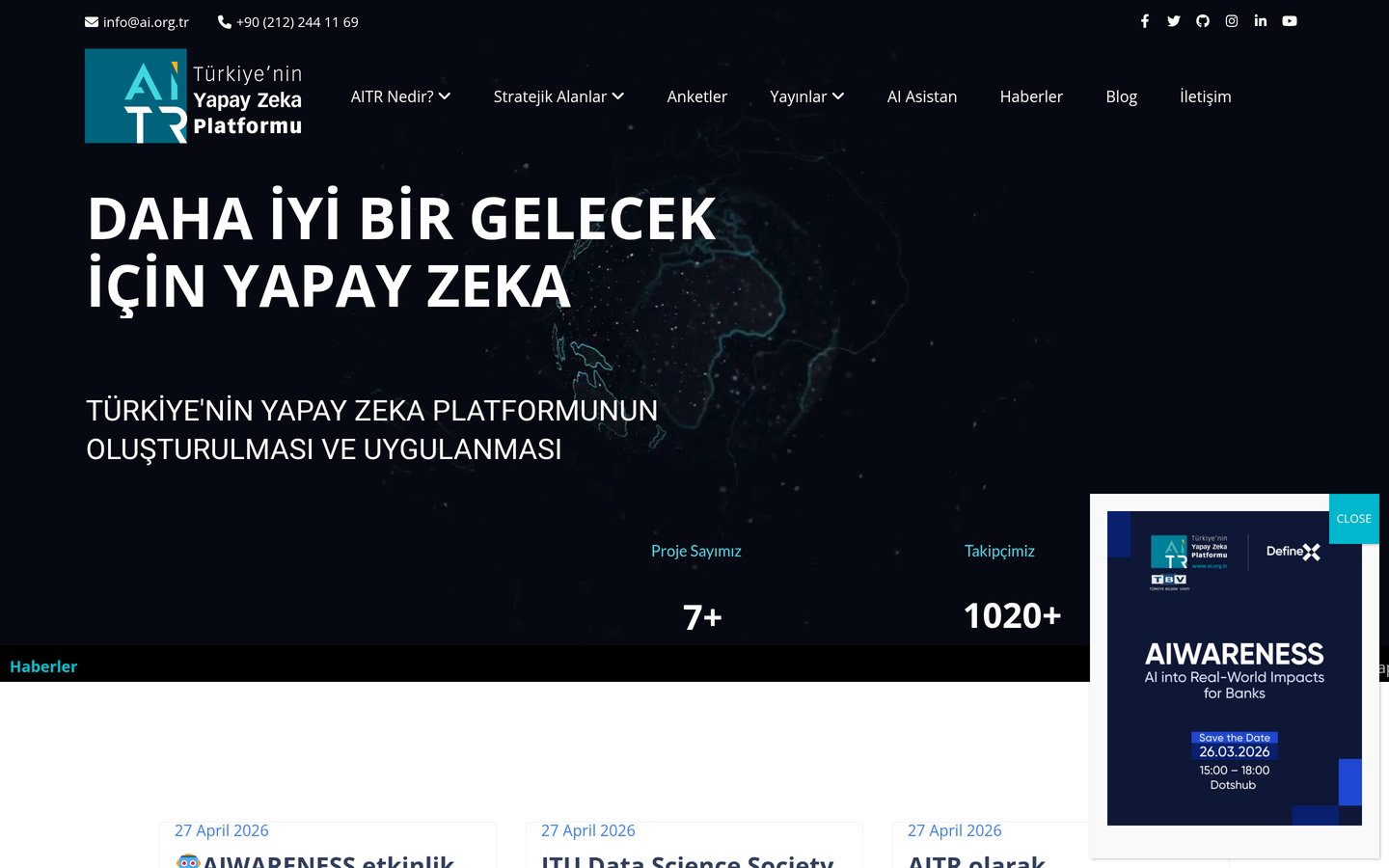
Task: Open the AITR olarak news article
Action: [x=976, y=860]
